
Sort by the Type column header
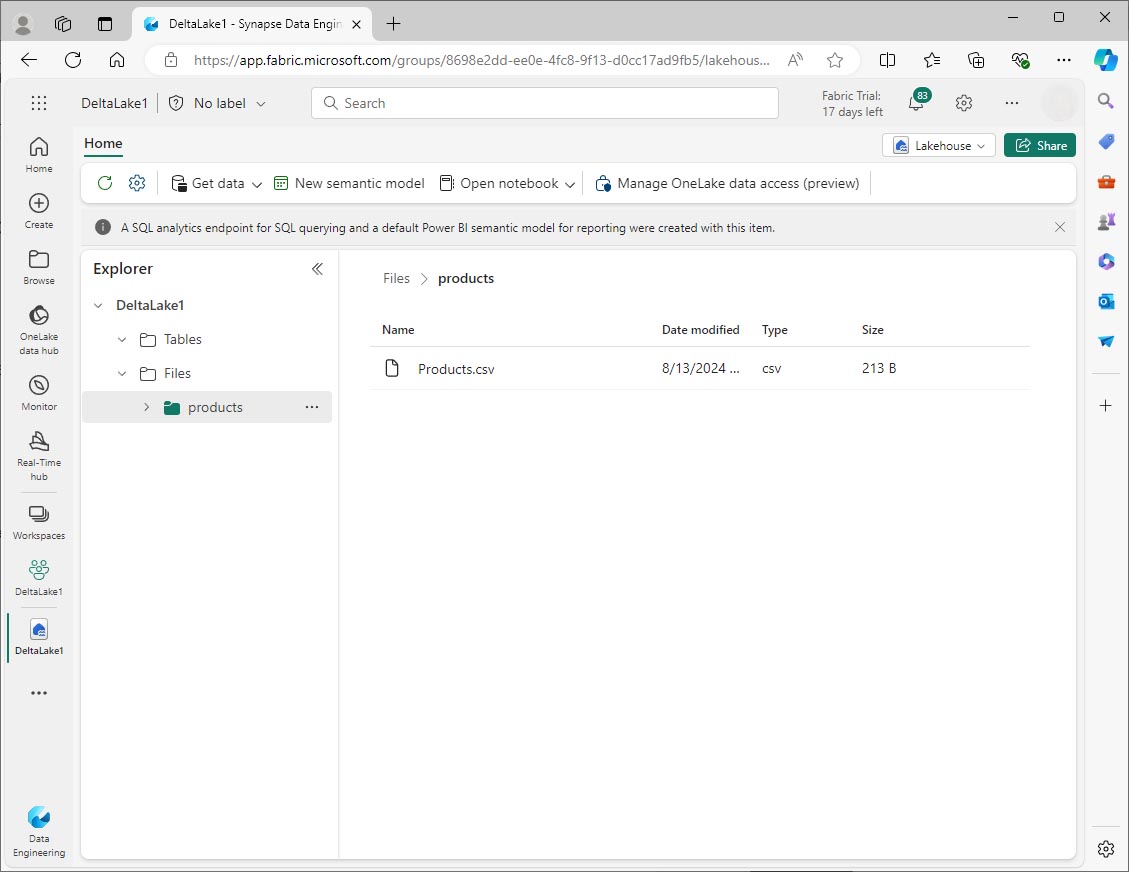(x=775, y=330)
